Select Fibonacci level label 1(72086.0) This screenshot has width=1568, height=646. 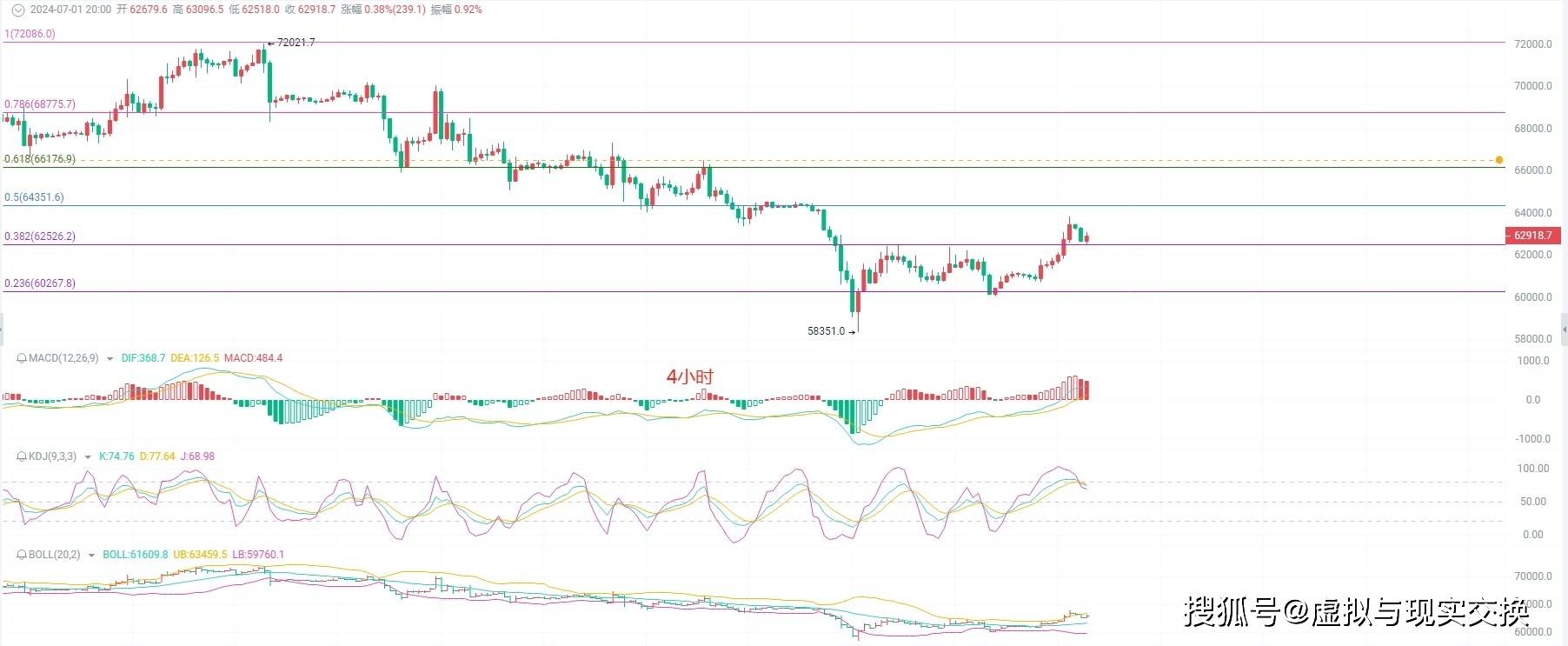(30, 34)
